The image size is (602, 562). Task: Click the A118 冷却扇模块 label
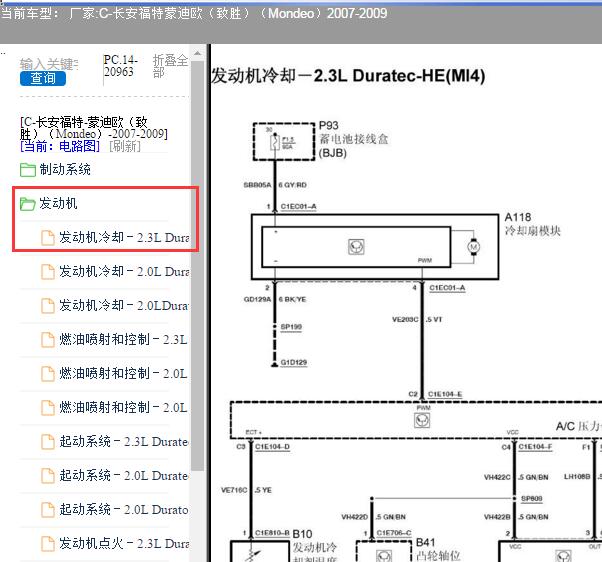point(532,224)
